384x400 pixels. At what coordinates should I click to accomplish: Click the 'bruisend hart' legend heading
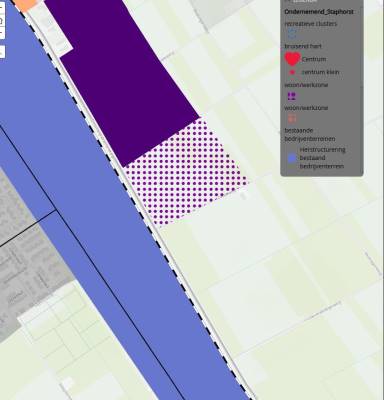[303, 46]
